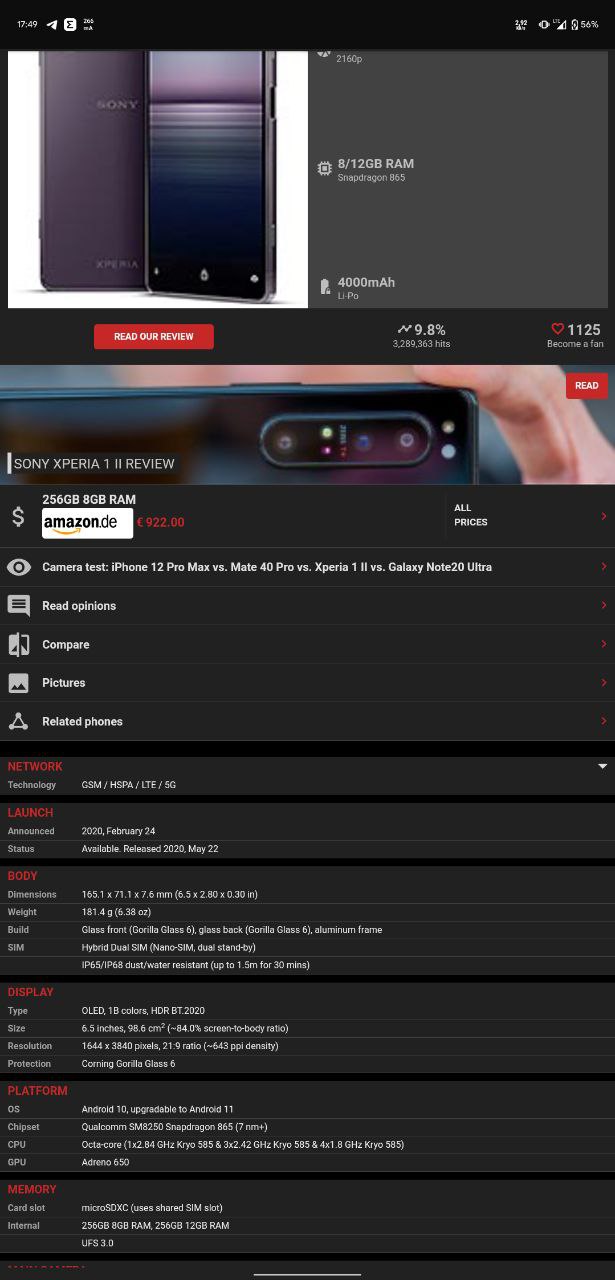Tap the Telegram icon in status bar
The width and height of the screenshot is (615, 1280).
click(x=51, y=24)
